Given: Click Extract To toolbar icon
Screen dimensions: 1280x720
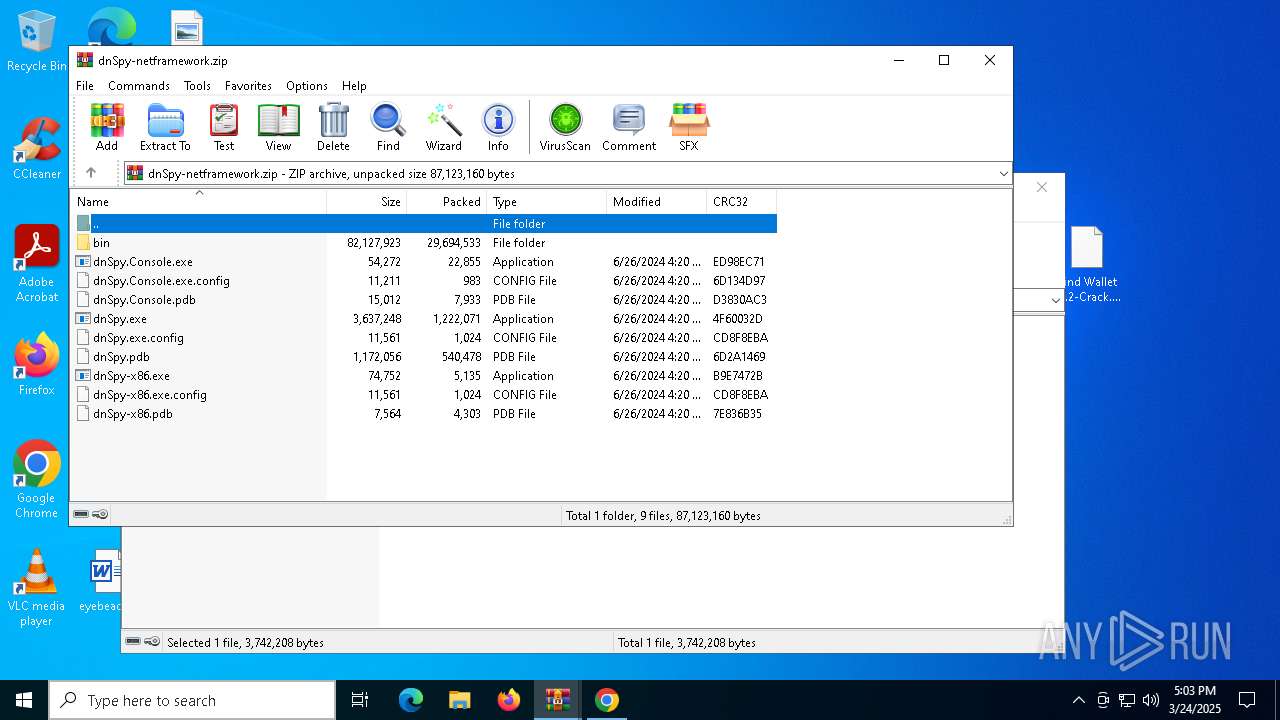Looking at the screenshot, I should [165, 127].
